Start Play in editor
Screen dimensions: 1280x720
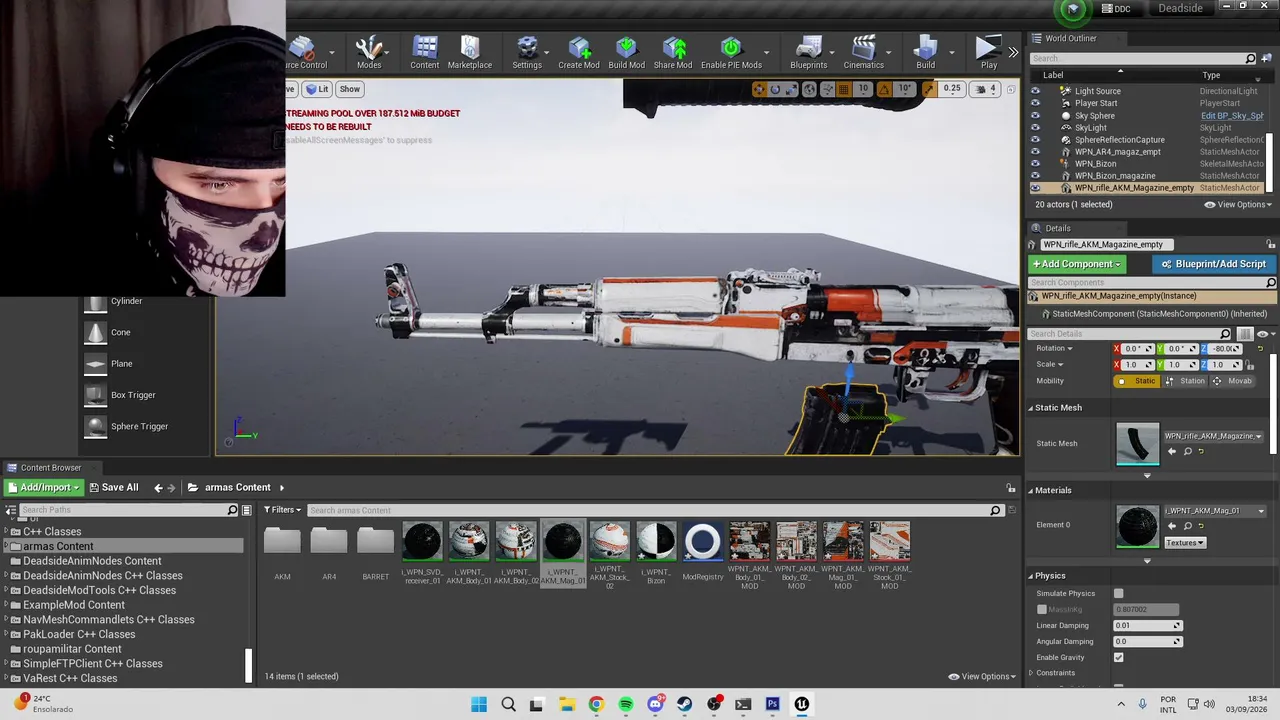(988, 52)
